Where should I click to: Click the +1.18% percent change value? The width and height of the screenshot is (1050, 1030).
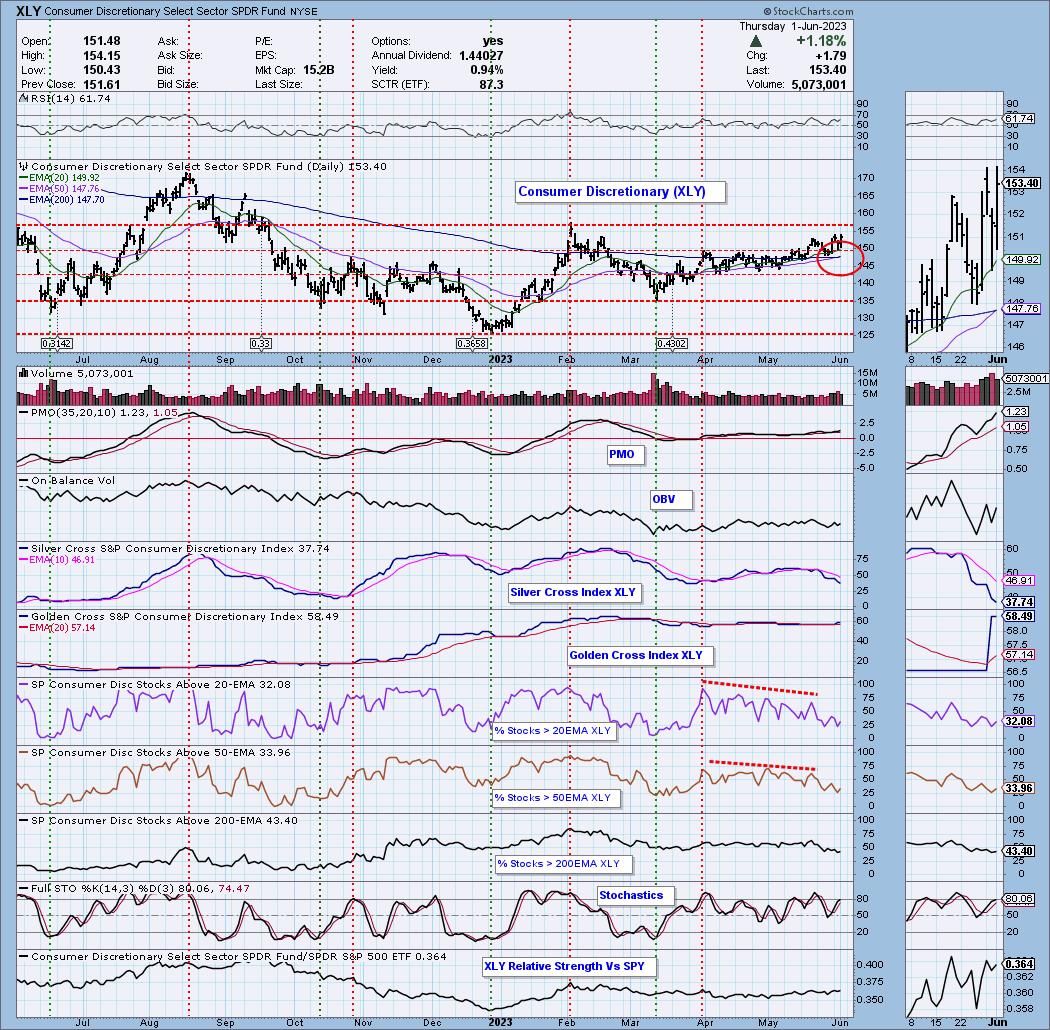[820, 41]
